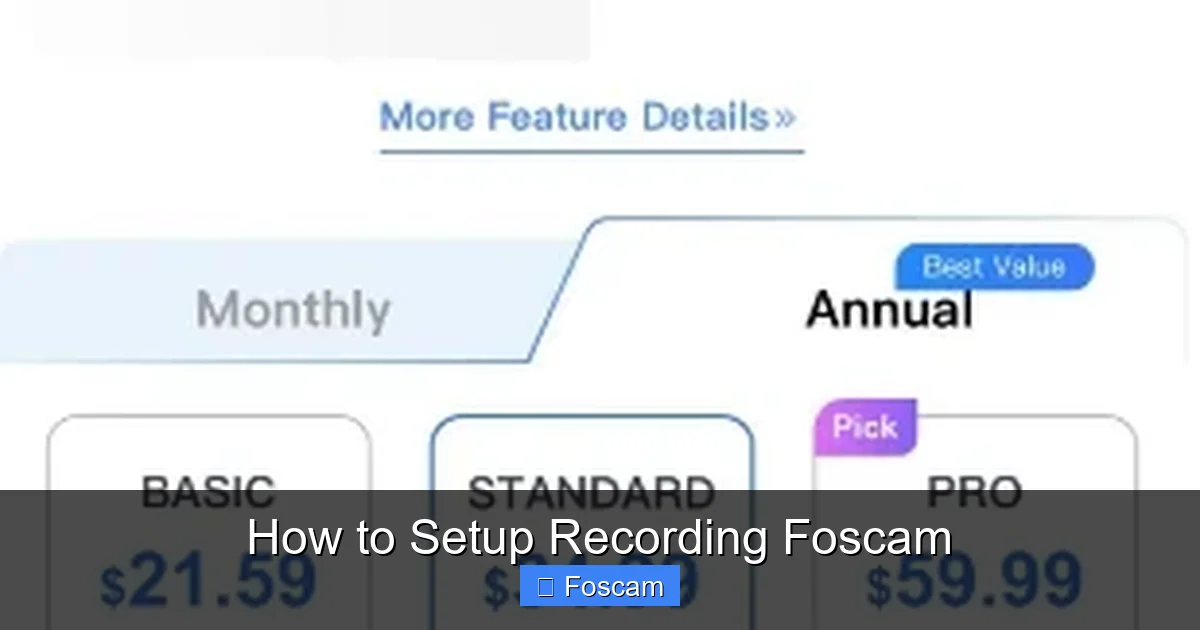Select the STANDARD plan heading
The image size is (1200, 630).
point(592,491)
